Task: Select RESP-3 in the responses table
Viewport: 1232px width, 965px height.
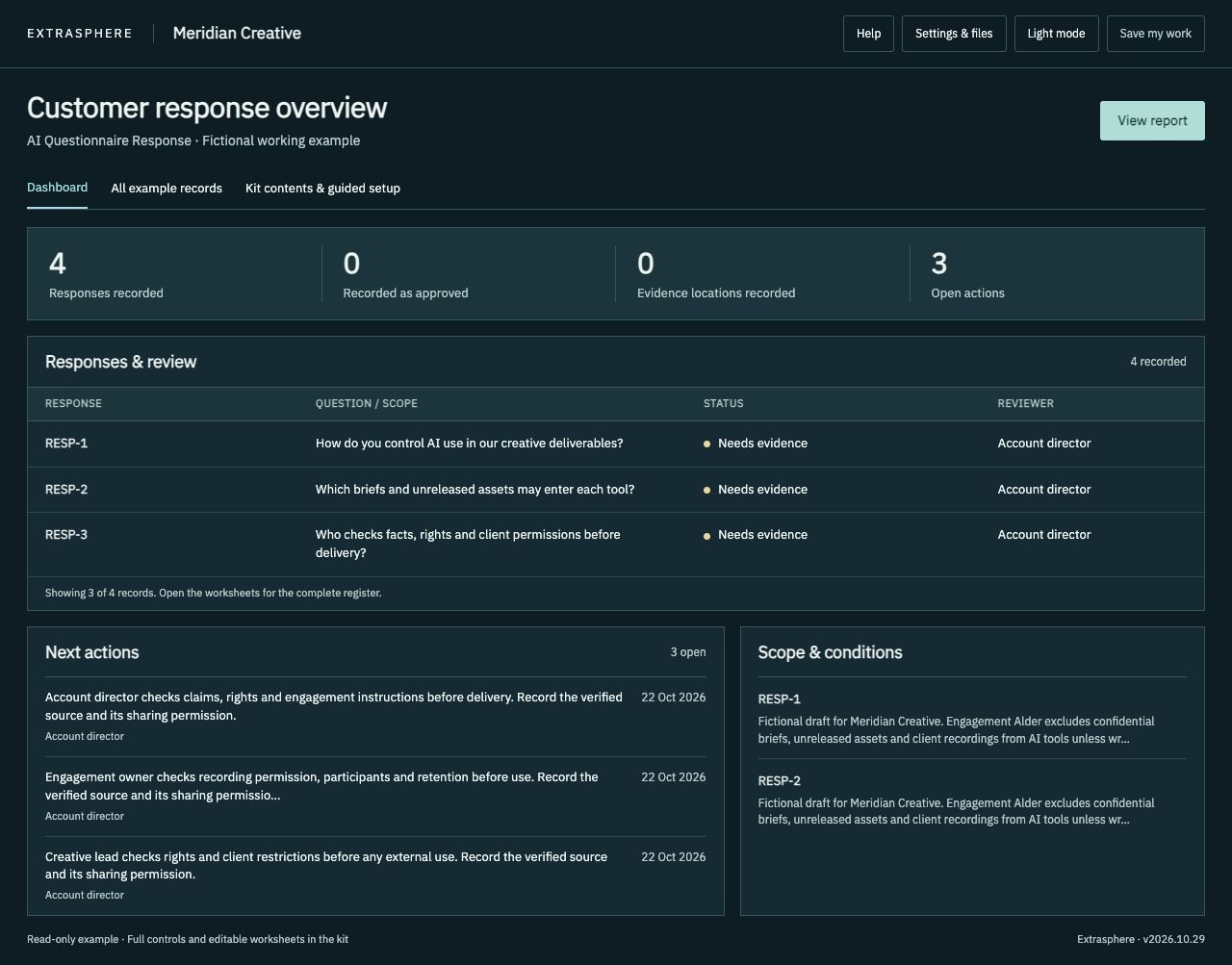Action: click(66, 535)
